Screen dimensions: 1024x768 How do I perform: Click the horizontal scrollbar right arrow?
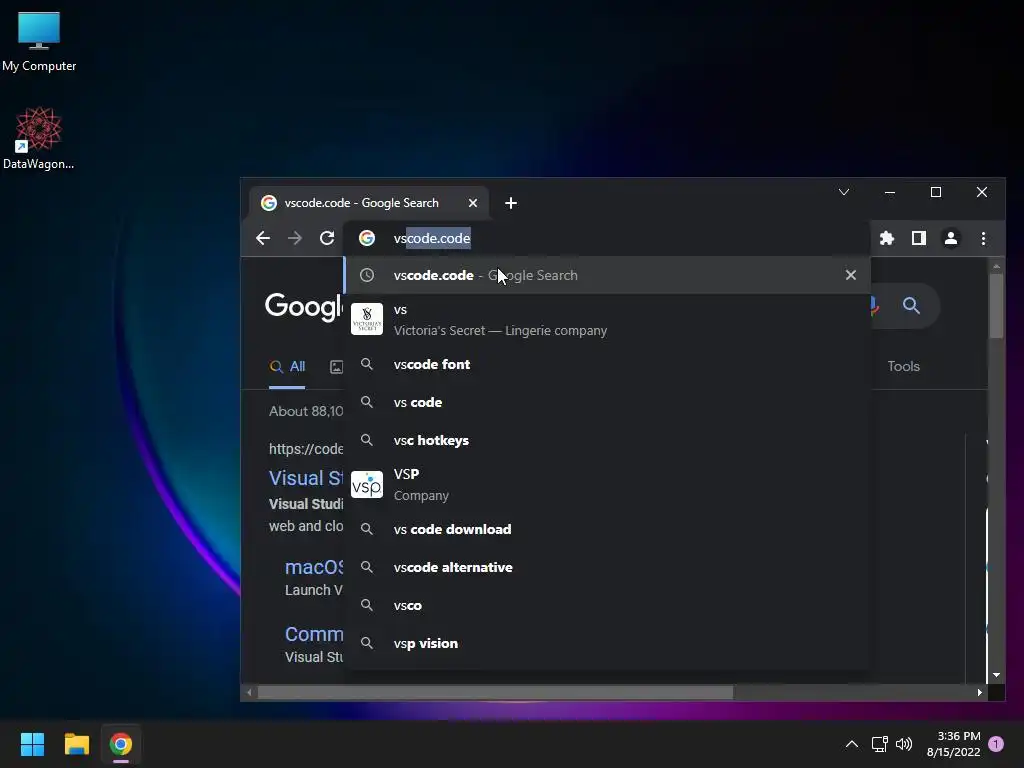(x=980, y=692)
